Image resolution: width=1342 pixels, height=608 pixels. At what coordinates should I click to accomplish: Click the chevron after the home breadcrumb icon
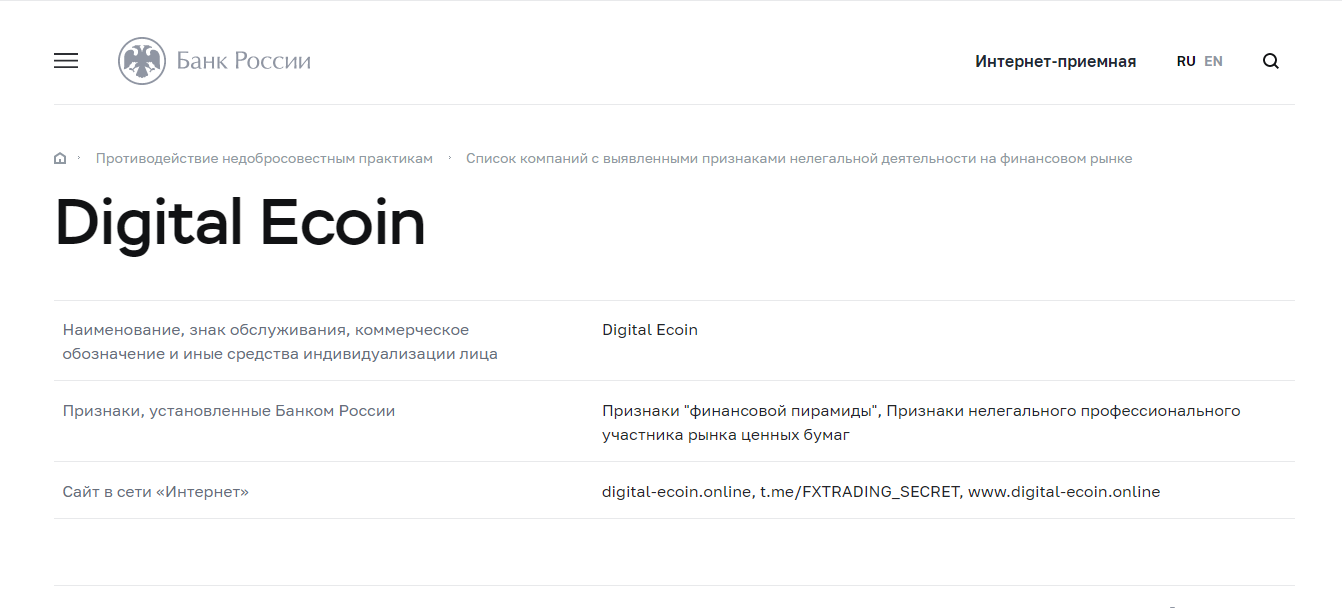point(79,158)
